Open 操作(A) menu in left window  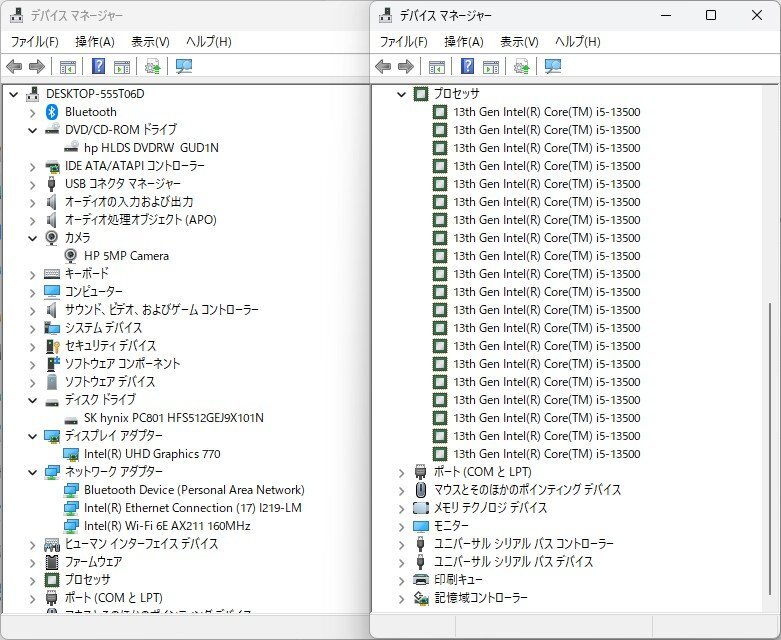coord(95,42)
